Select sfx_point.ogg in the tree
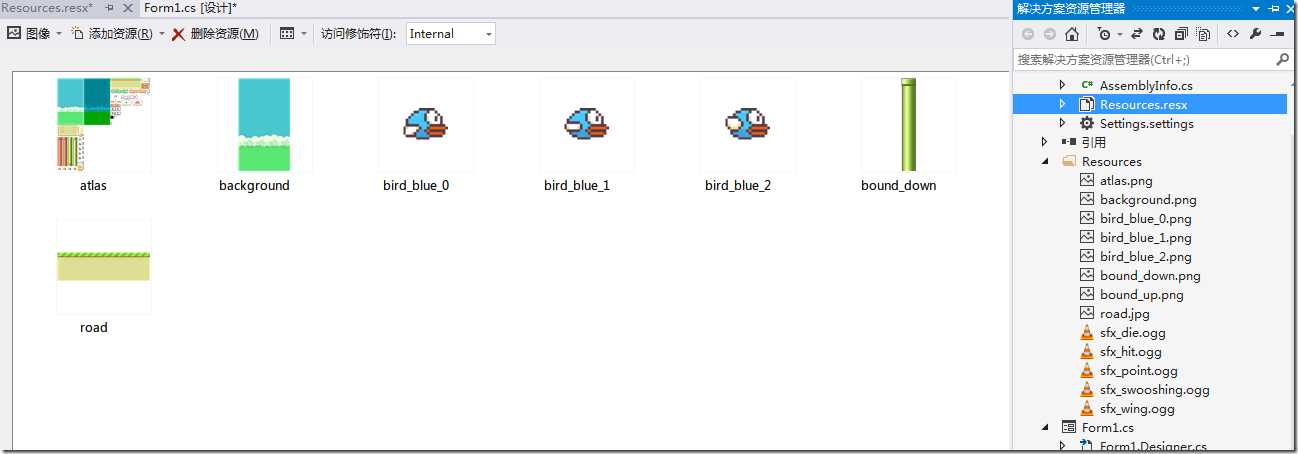 pyautogui.click(x=1139, y=371)
